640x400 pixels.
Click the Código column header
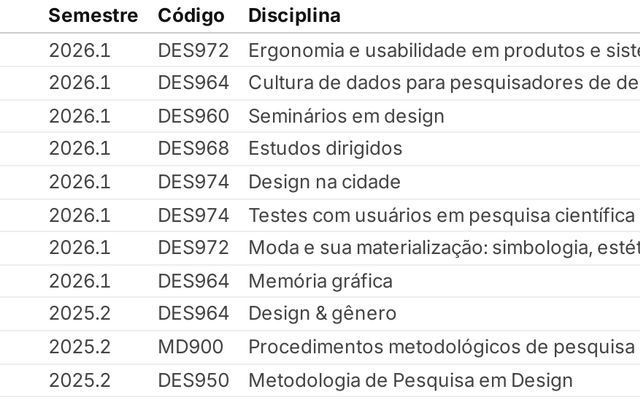190,16
